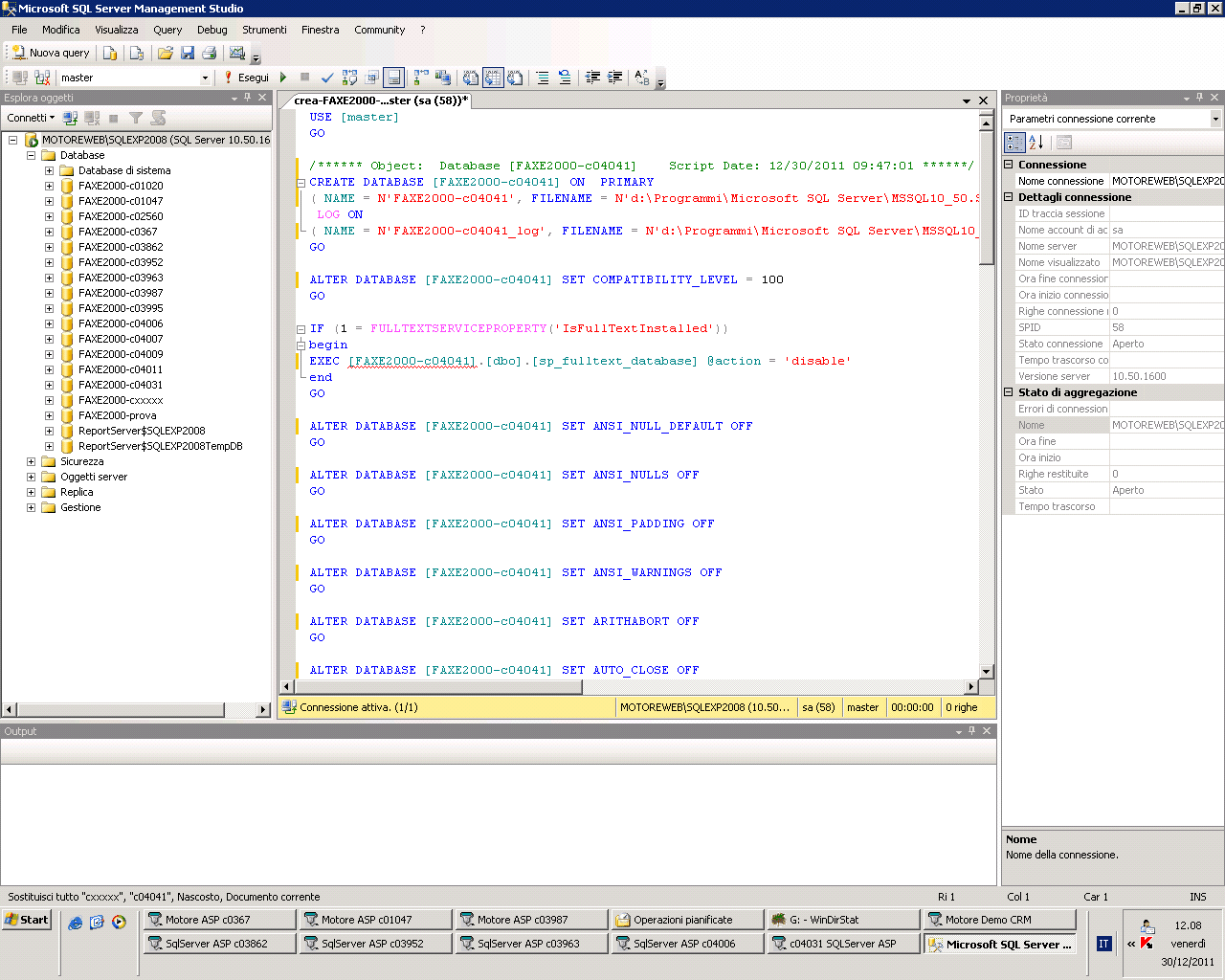Parse the query with the blue checkmark icon
This screenshot has height=980, width=1225.
point(327,78)
